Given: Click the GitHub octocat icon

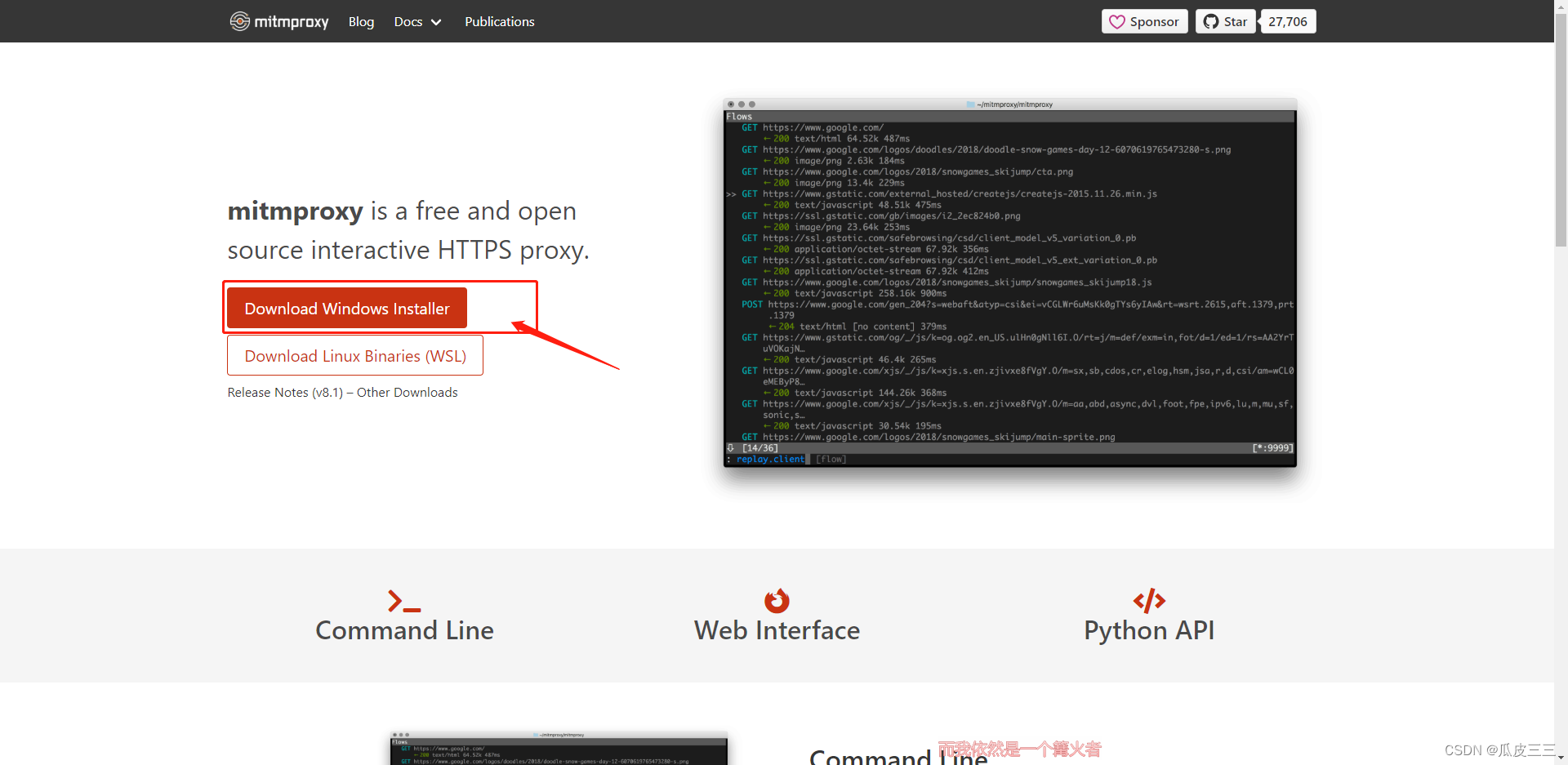Looking at the screenshot, I should tap(1211, 22).
